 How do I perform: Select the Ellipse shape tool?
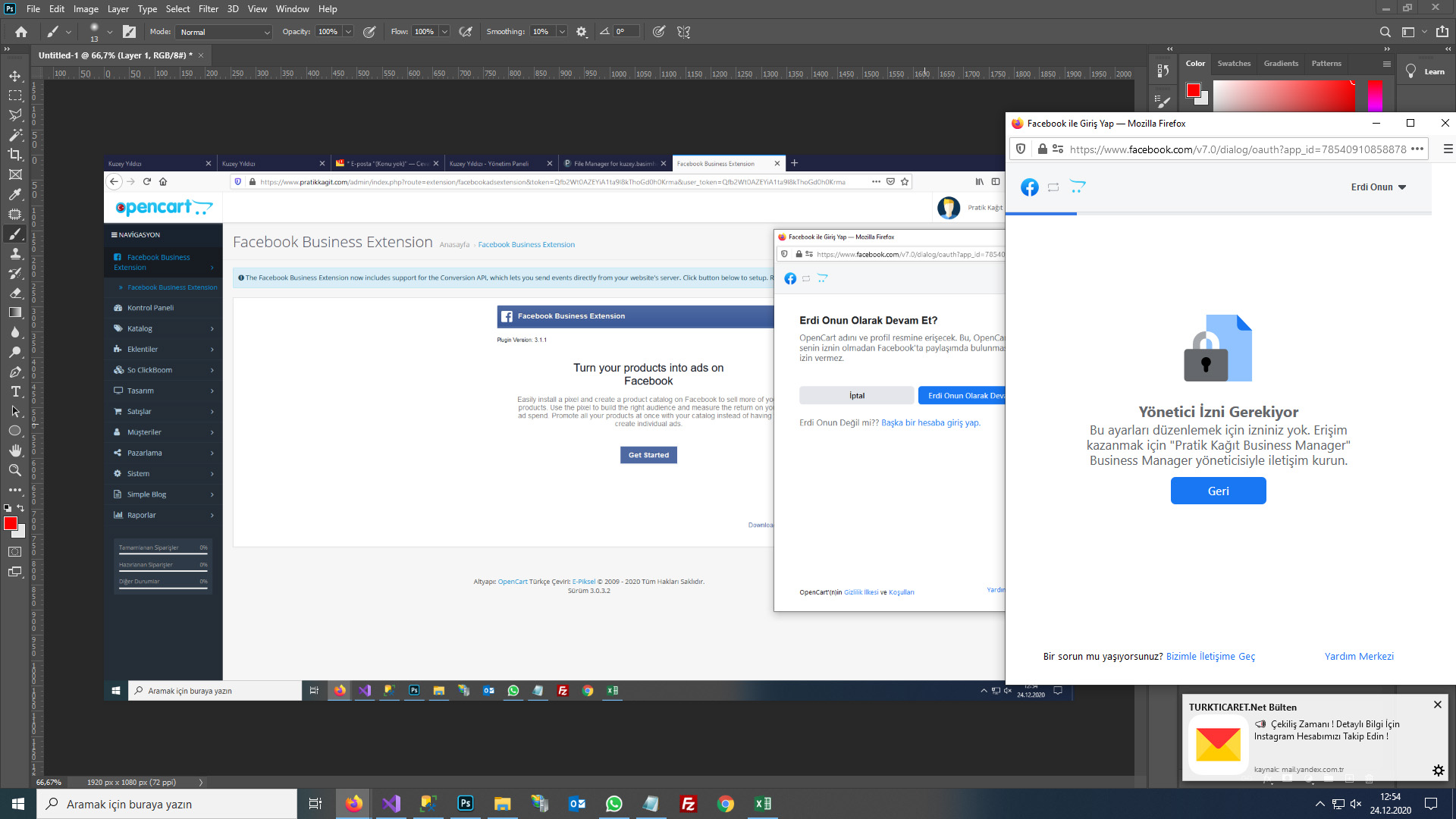15,431
